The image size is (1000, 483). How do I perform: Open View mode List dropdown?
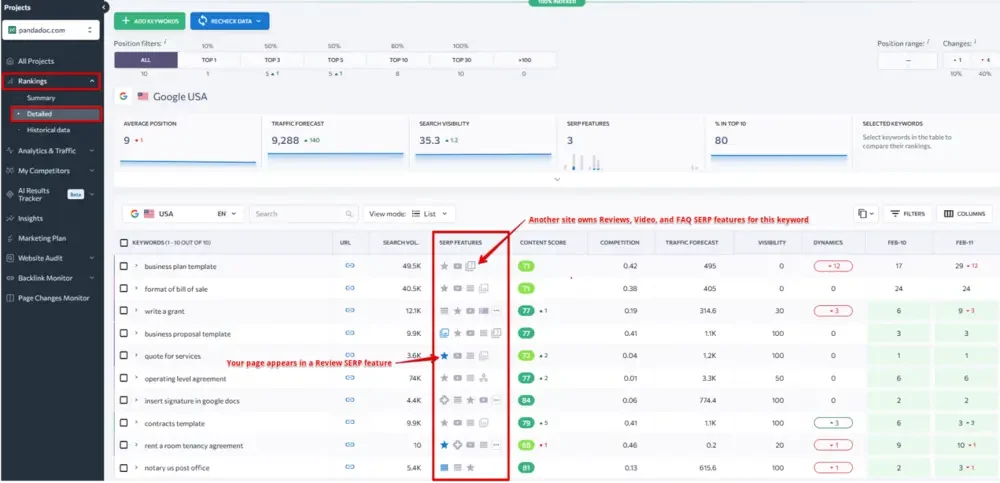tap(409, 214)
